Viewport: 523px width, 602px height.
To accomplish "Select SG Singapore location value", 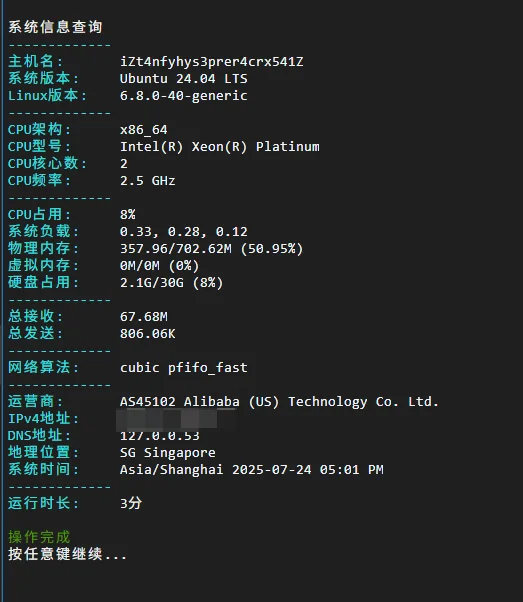I will 167,453.
